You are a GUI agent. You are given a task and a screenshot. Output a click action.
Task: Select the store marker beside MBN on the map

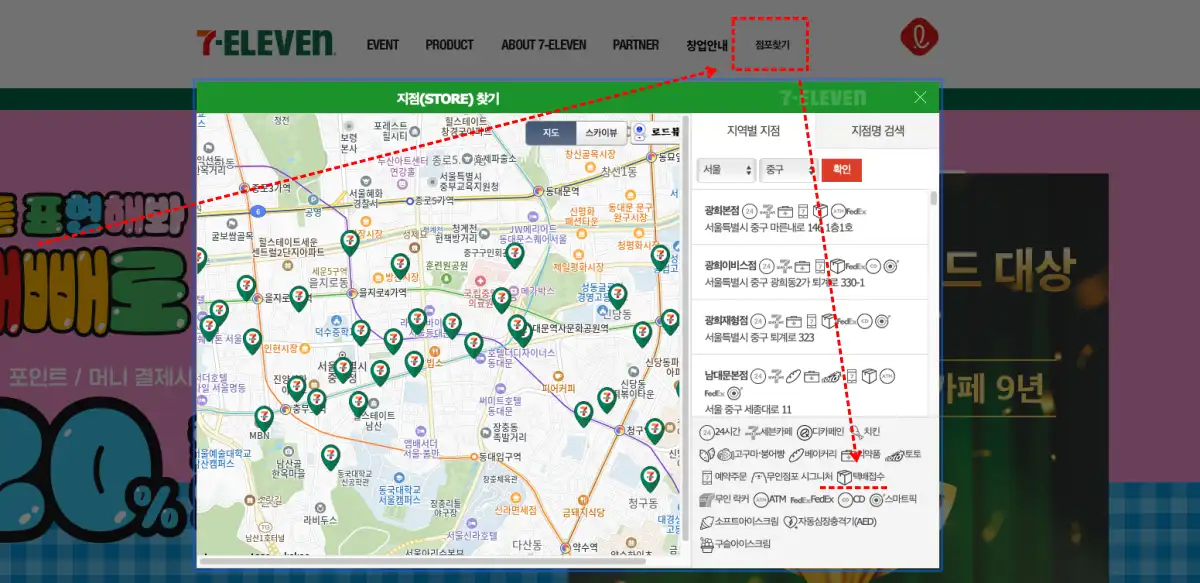click(x=264, y=418)
